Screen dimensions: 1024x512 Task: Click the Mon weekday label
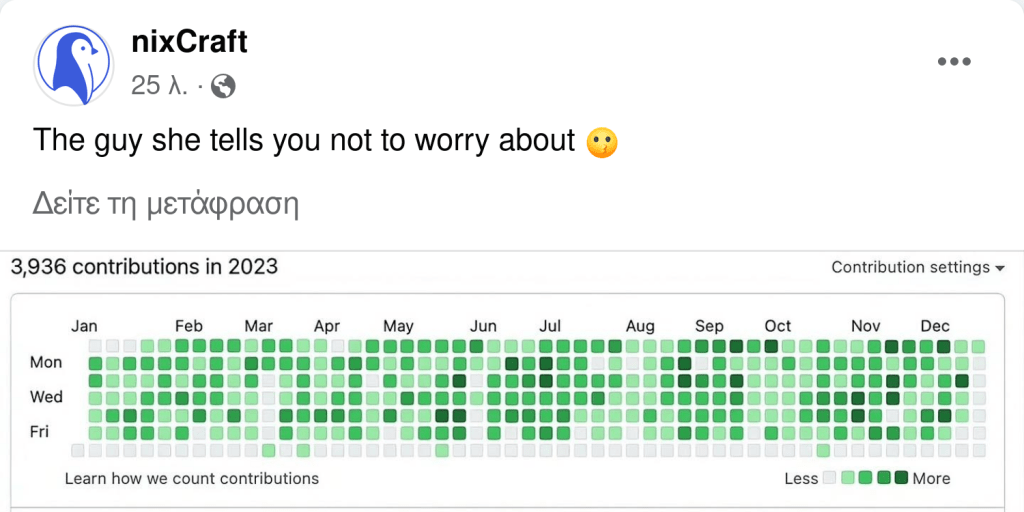tap(46, 362)
